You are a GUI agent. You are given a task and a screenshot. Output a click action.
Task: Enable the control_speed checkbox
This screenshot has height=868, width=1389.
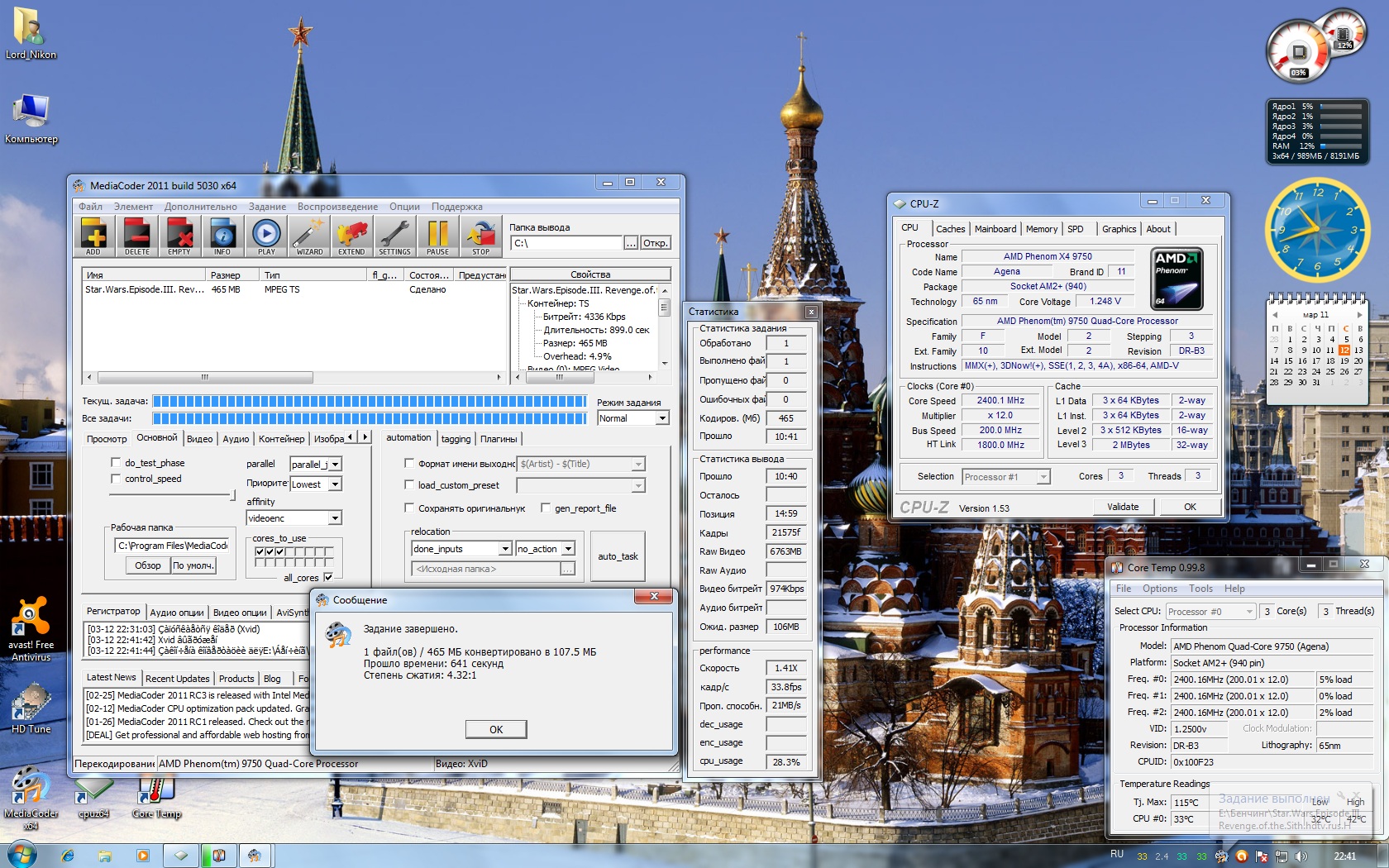pos(116,479)
